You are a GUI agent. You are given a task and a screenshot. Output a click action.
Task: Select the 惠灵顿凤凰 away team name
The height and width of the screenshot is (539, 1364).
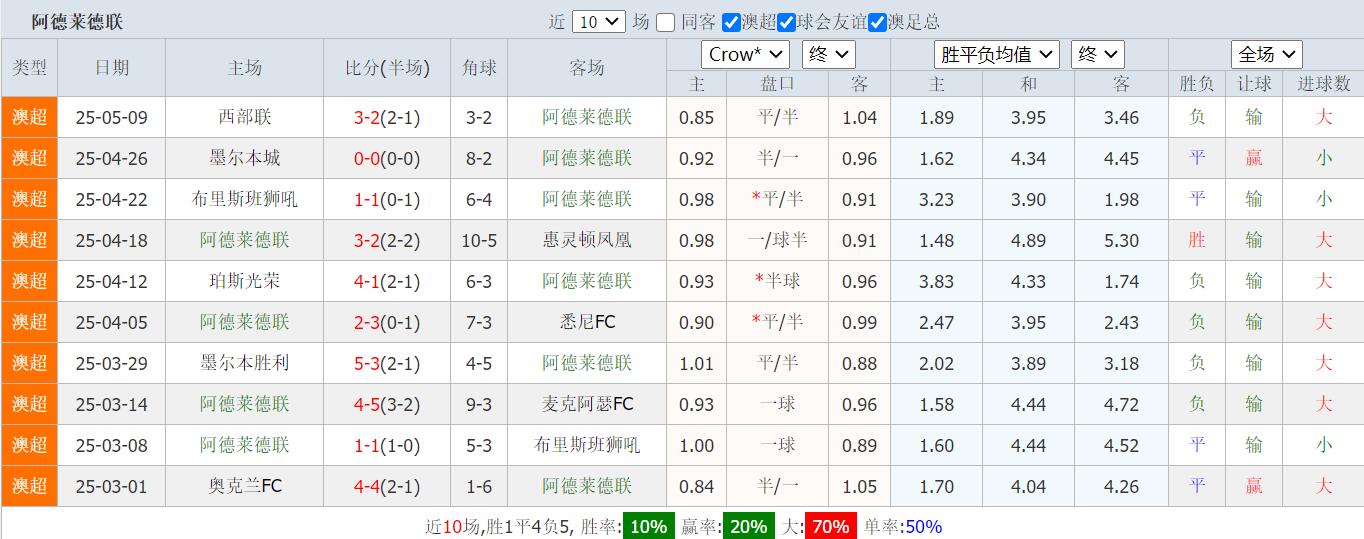[x=587, y=240]
